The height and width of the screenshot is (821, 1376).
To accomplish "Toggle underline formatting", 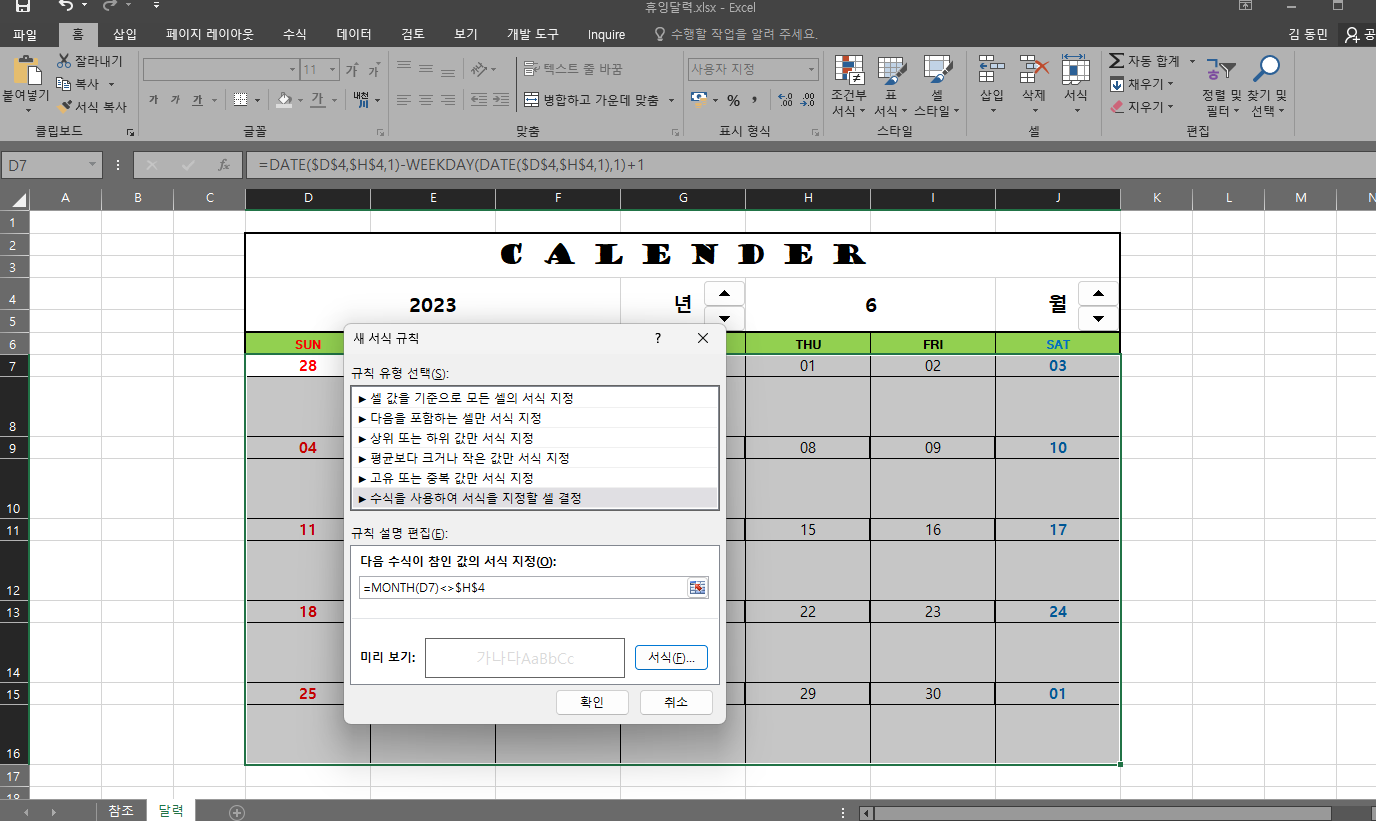I will click(x=197, y=100).
